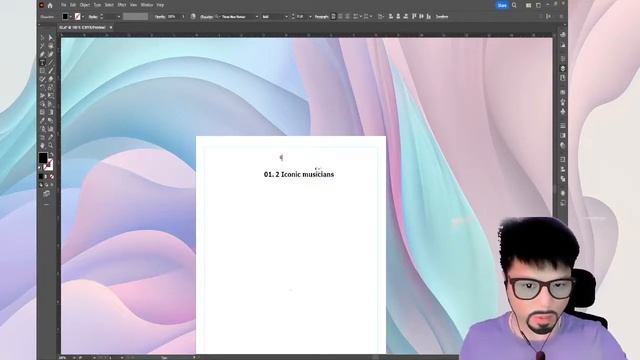The image size is (640, 360).
Task: Click the variable width profile field
Action: (136, 17)
